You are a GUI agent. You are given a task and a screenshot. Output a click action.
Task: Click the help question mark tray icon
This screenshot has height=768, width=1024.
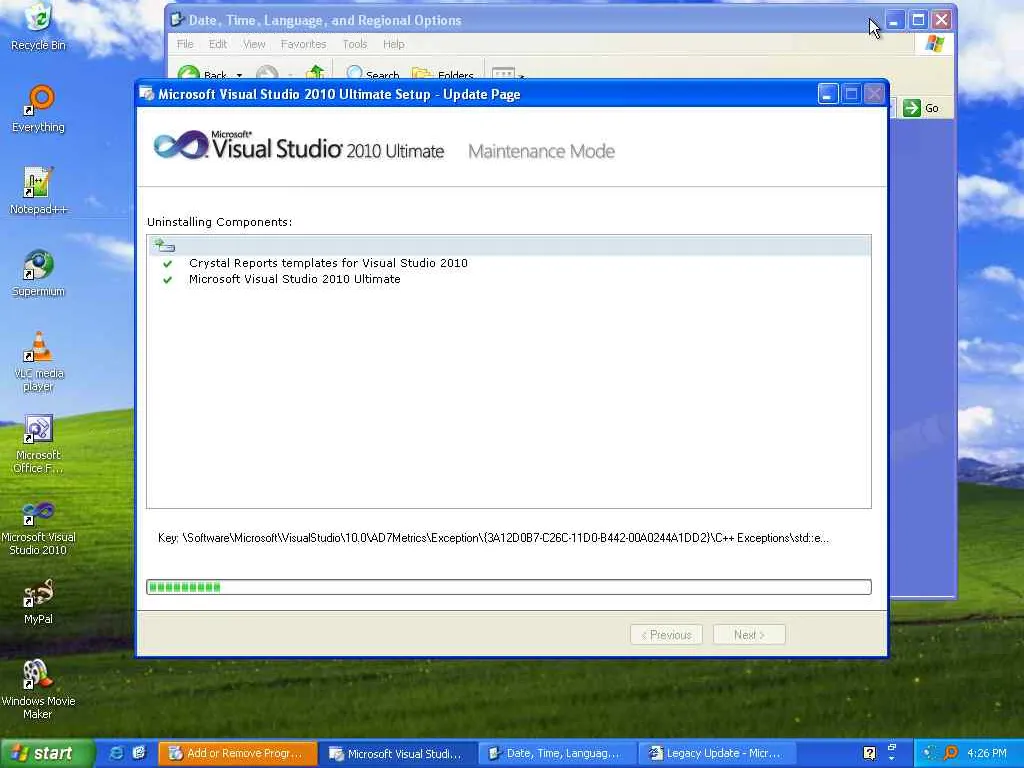click(869, 753)
